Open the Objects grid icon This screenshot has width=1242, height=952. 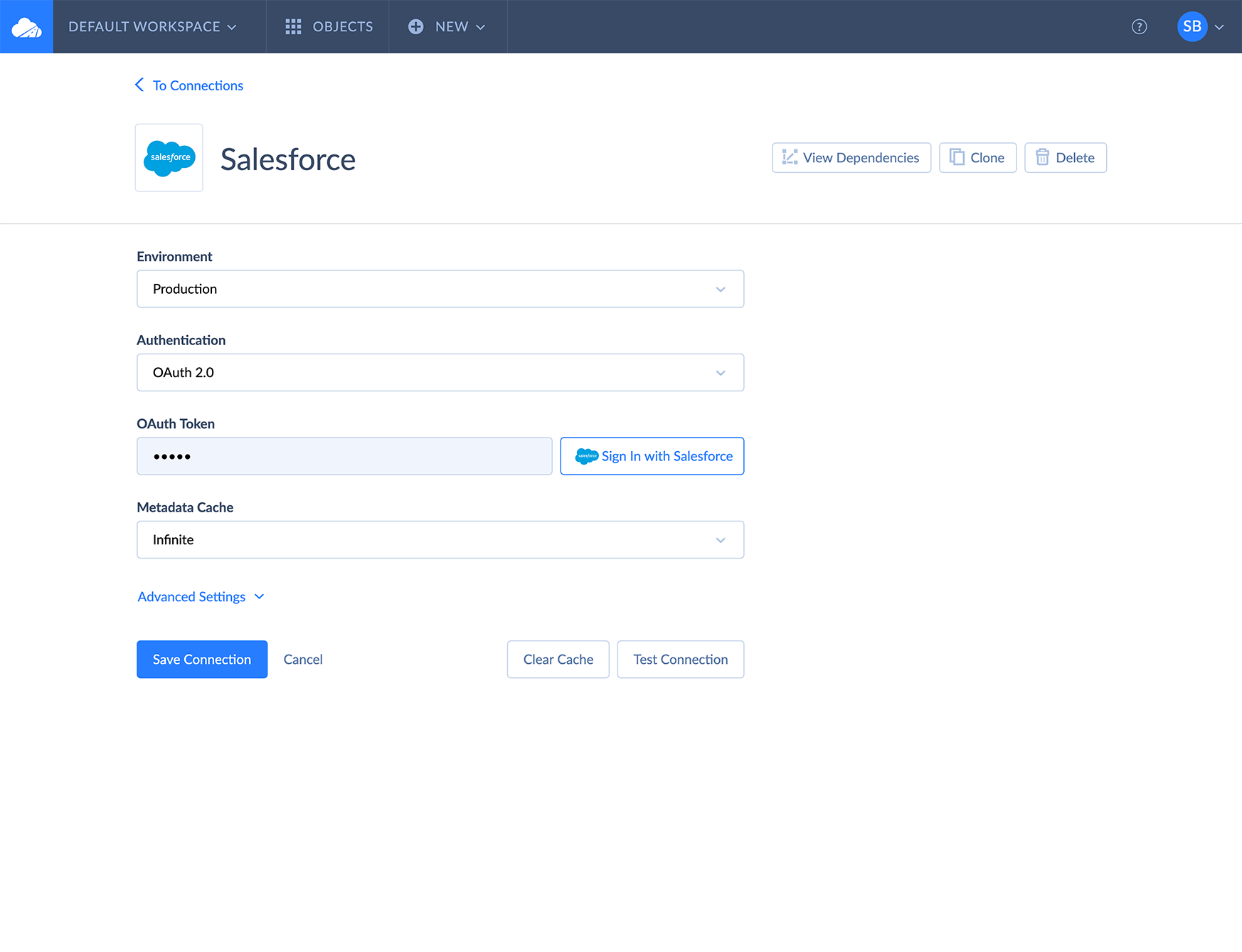(293, 27)
